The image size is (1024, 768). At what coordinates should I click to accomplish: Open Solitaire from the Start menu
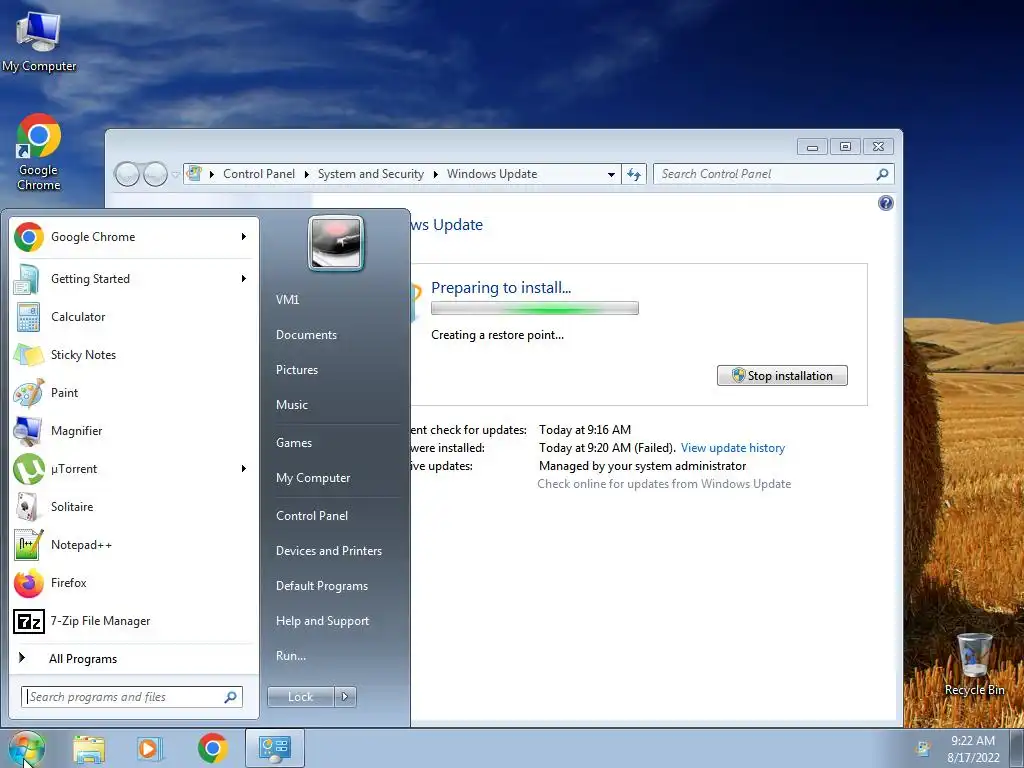[x=131, y=507]
